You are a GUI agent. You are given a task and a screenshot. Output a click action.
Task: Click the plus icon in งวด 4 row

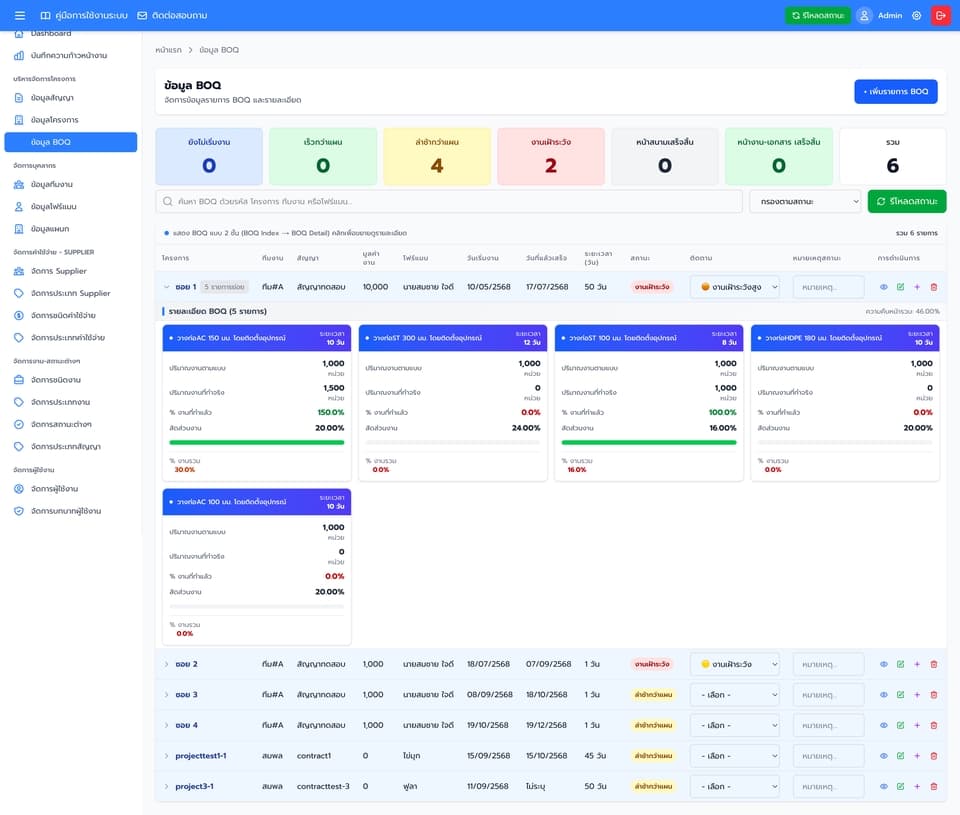[x=917, y=725]
